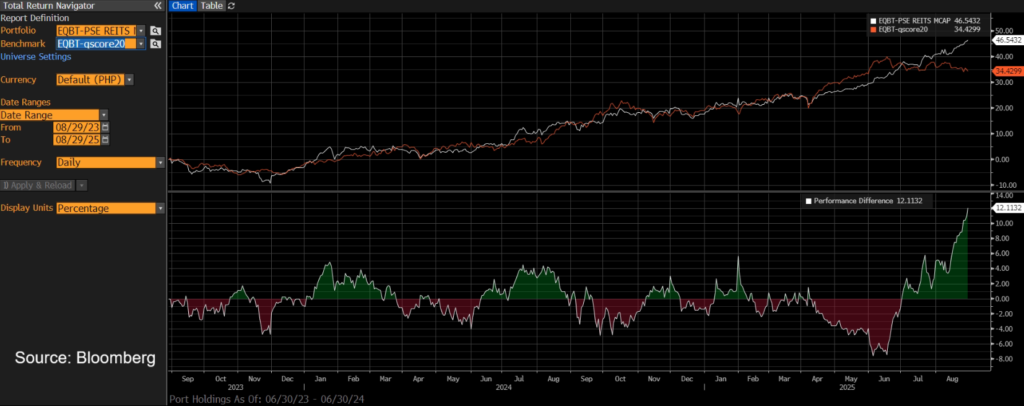This screenshot has height=406, width=1024.
Task: Click the Portfolio search magnifier icon
Action: point(156,31)
